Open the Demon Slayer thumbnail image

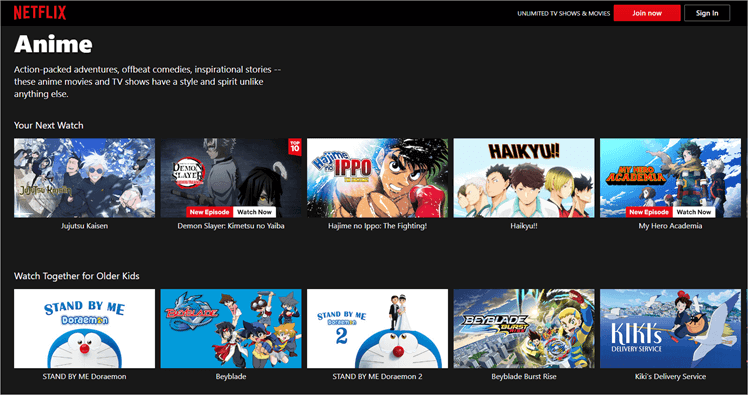[231, 178]
